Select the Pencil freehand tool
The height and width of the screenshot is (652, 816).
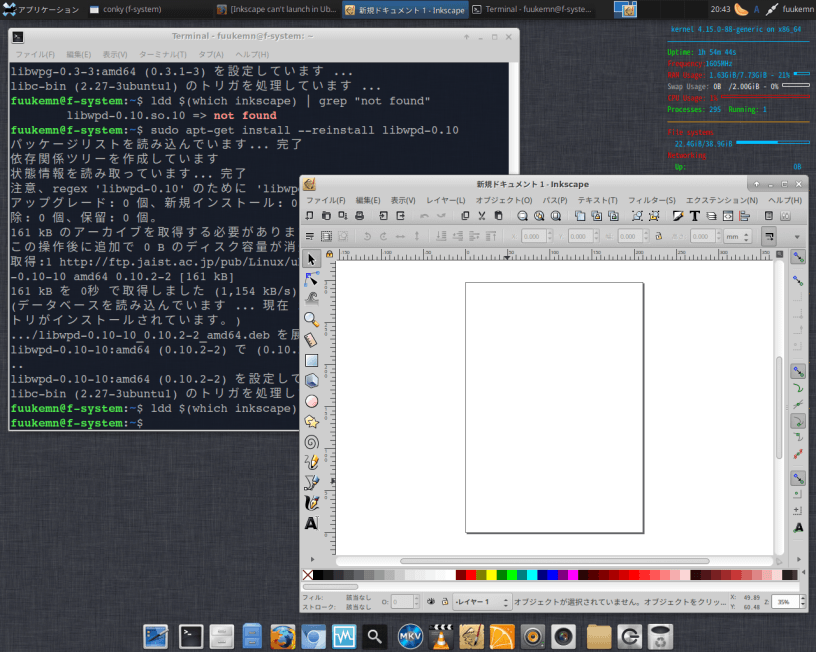coord(311,462)
